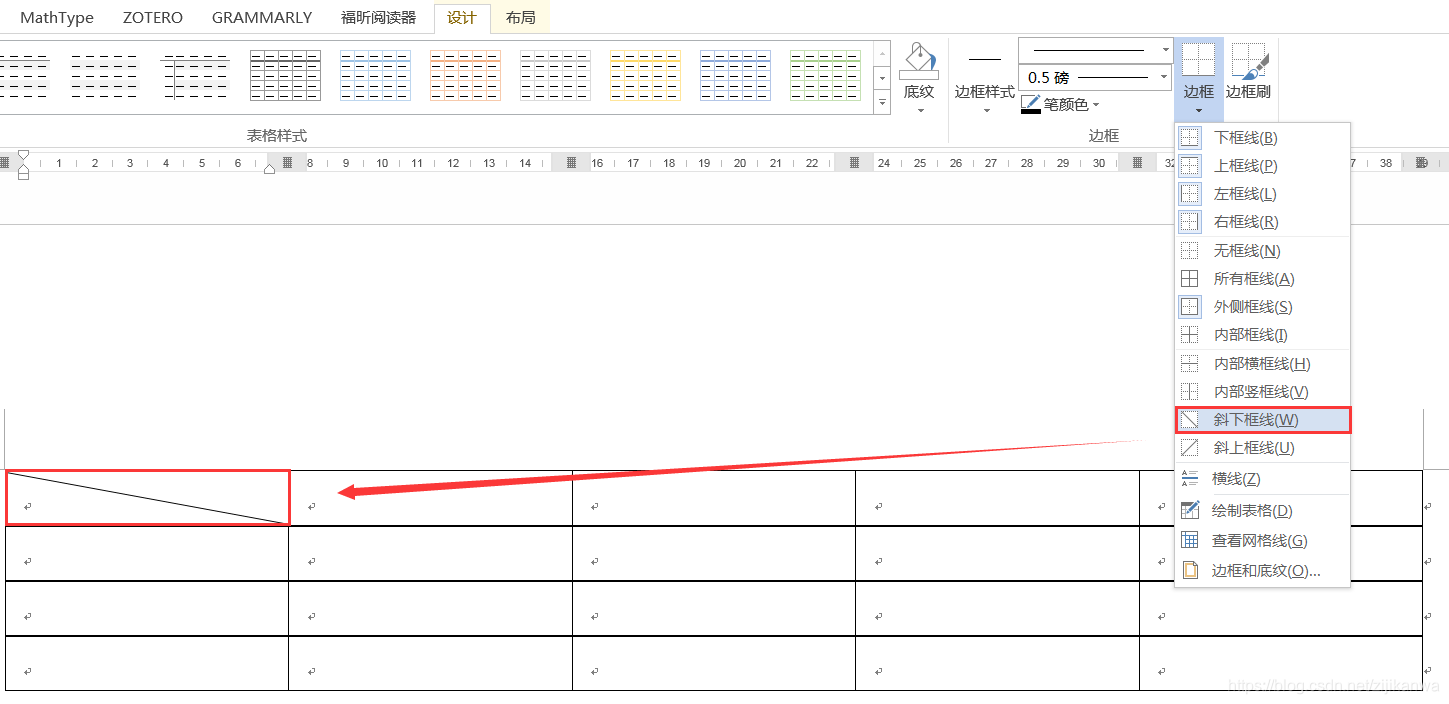
Task: Click the right border (右框线) icon
Action: [x=1190, y=222]
